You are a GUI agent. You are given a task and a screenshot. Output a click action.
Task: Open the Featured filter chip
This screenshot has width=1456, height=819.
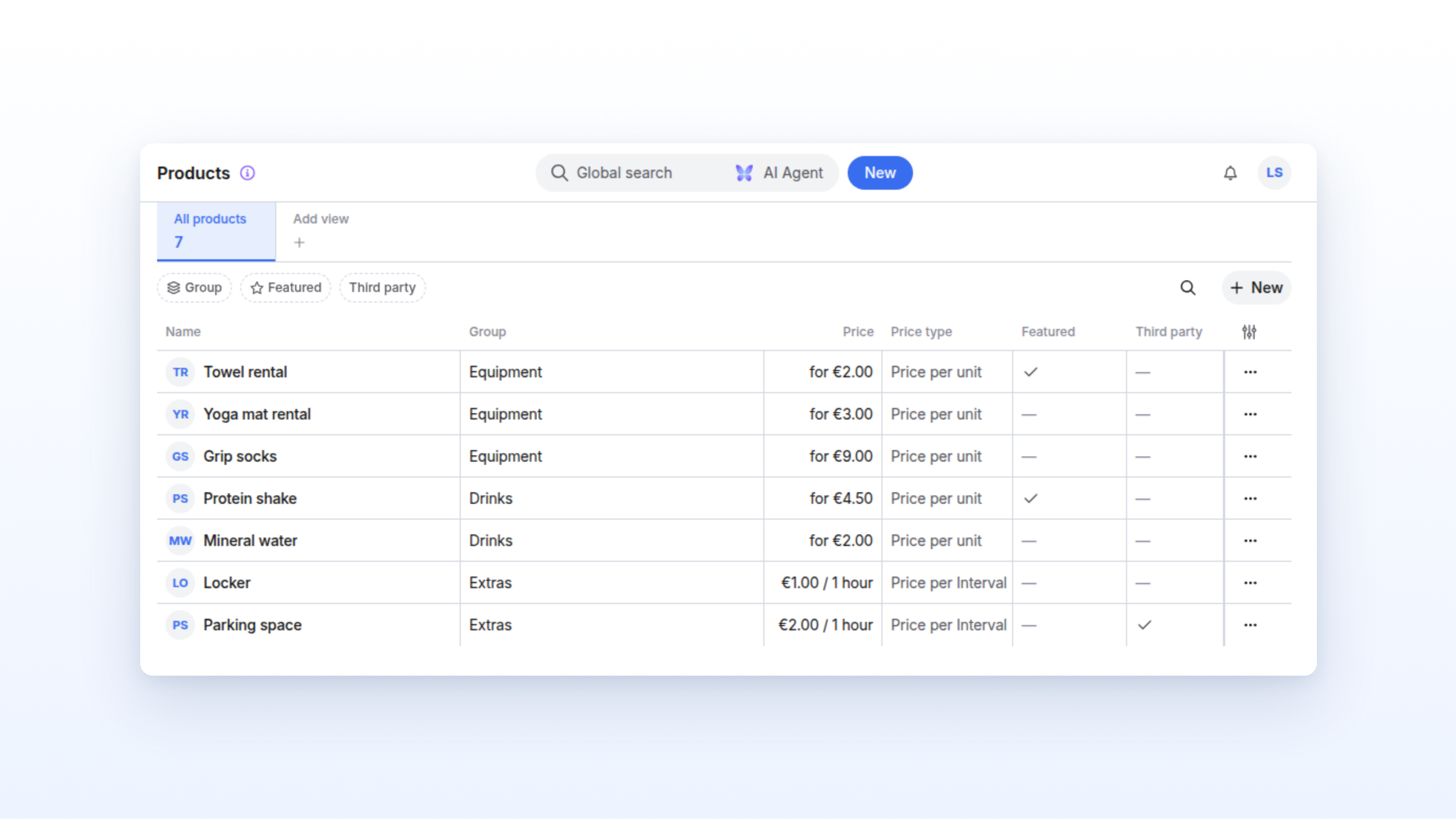(285, 288)
